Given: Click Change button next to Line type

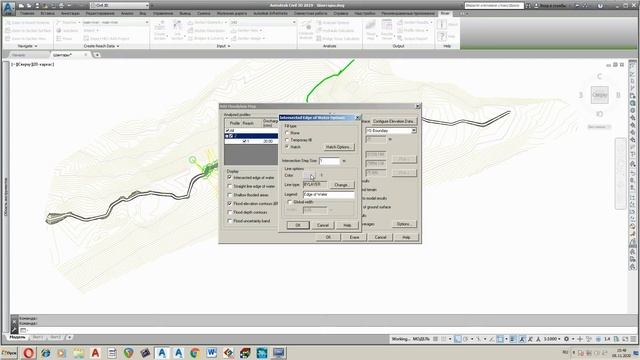Looking at the screenshot, I should [342, 185].
